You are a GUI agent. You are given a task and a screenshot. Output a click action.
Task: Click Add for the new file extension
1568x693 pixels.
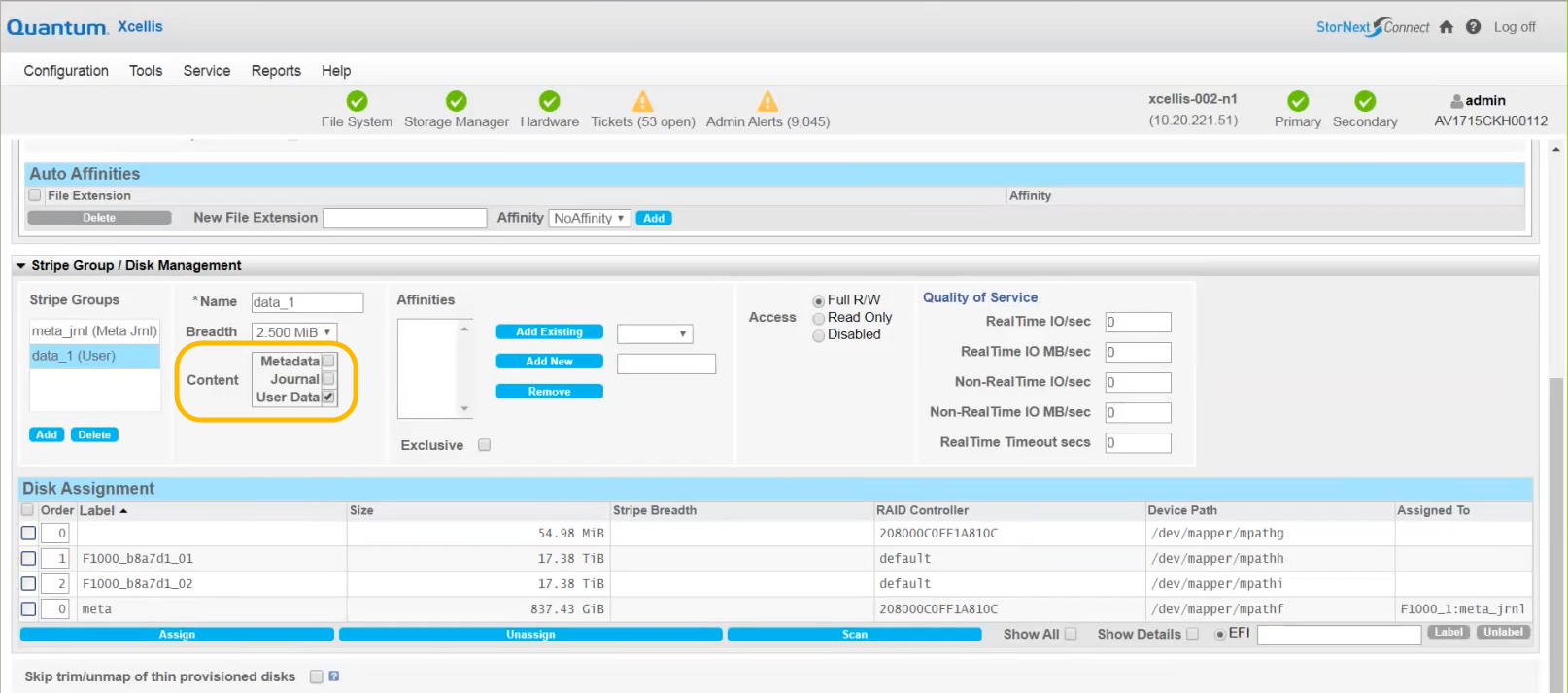coord(654,219)
